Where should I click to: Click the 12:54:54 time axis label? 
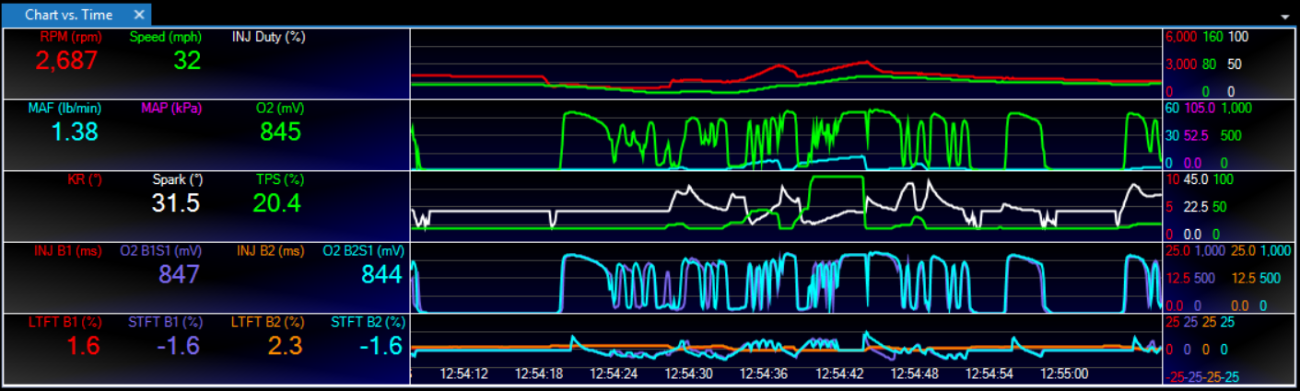(990, 373)
